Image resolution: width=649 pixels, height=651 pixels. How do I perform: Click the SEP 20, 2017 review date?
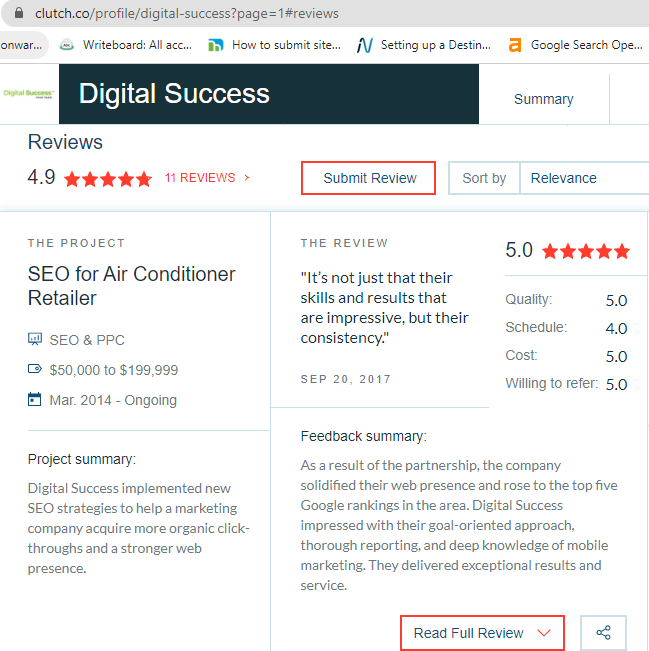pyautogui.click(x=345, y=379)
